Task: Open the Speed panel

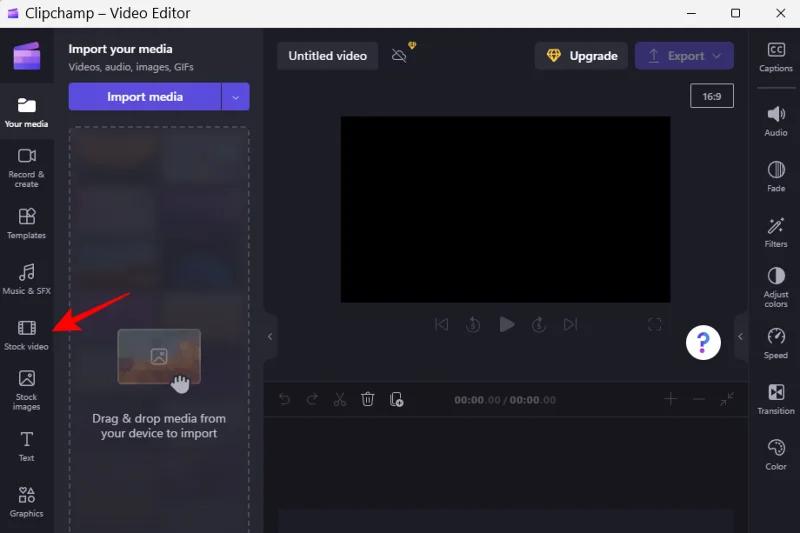Action: click(776, 343)
